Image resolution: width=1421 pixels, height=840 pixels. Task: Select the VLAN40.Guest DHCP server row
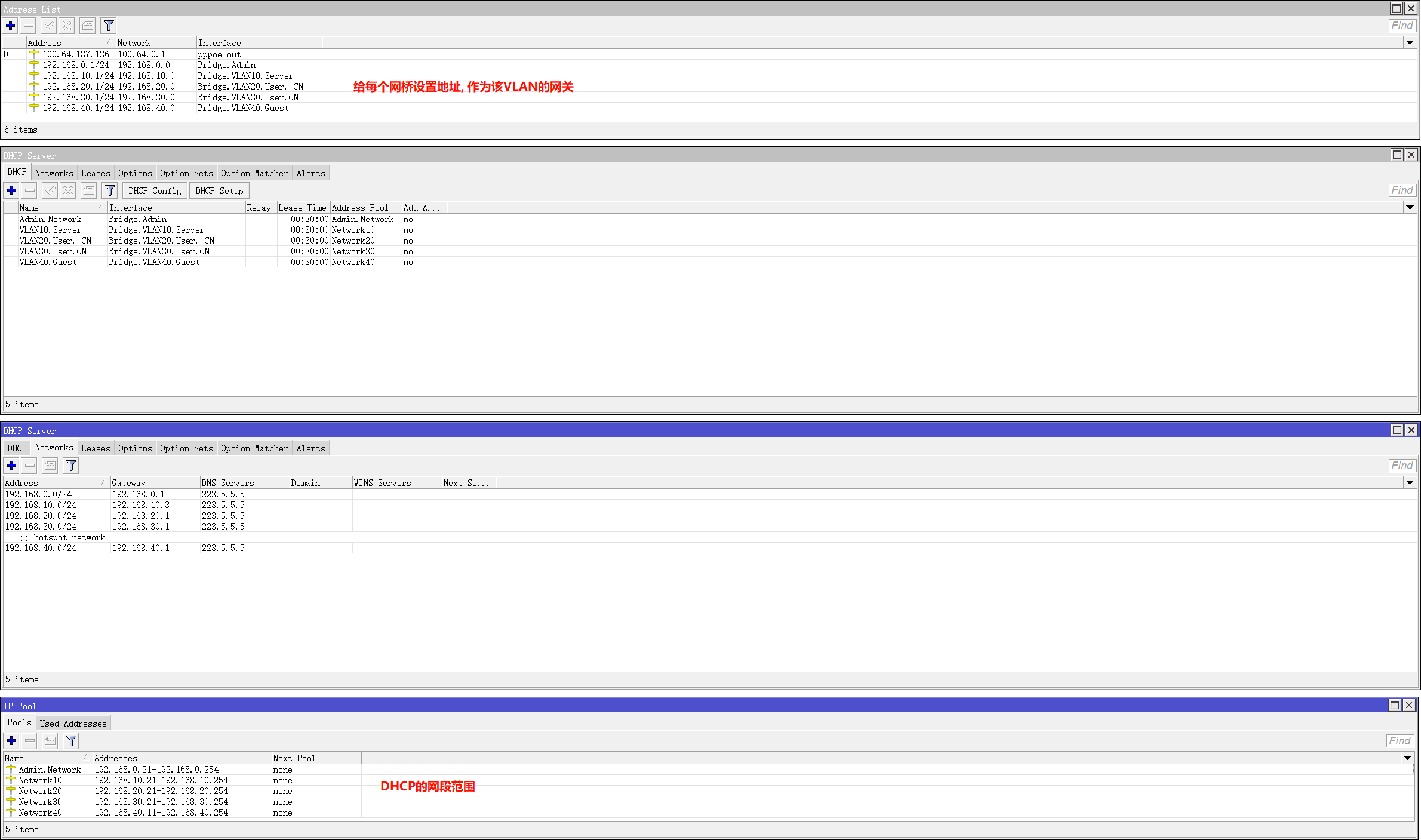tap(48, 262)
